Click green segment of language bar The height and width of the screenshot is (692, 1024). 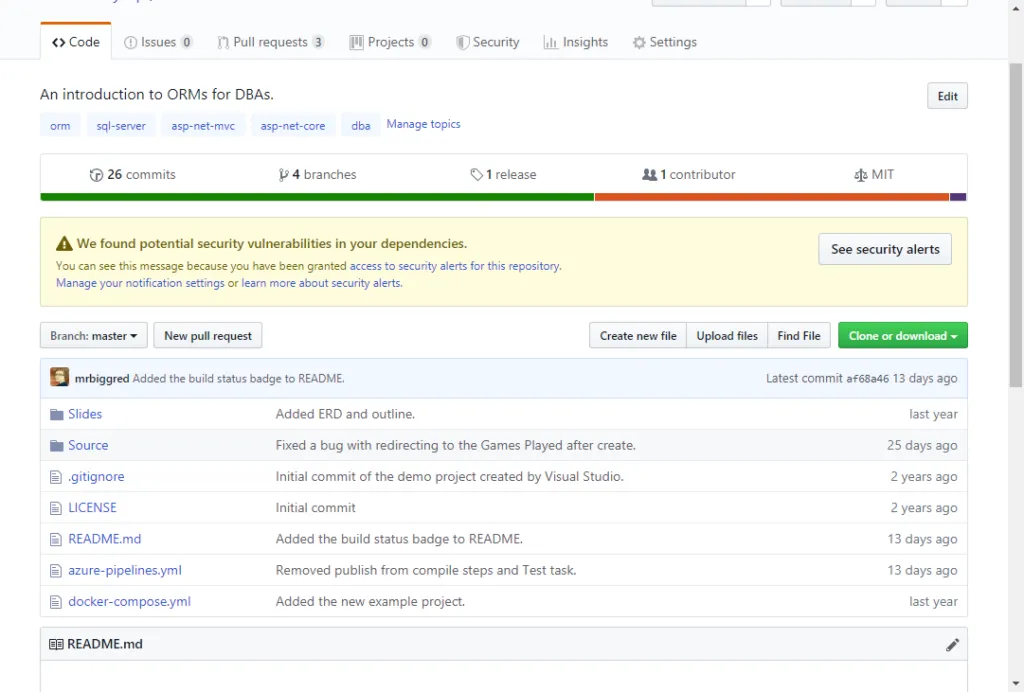(317, 197)
